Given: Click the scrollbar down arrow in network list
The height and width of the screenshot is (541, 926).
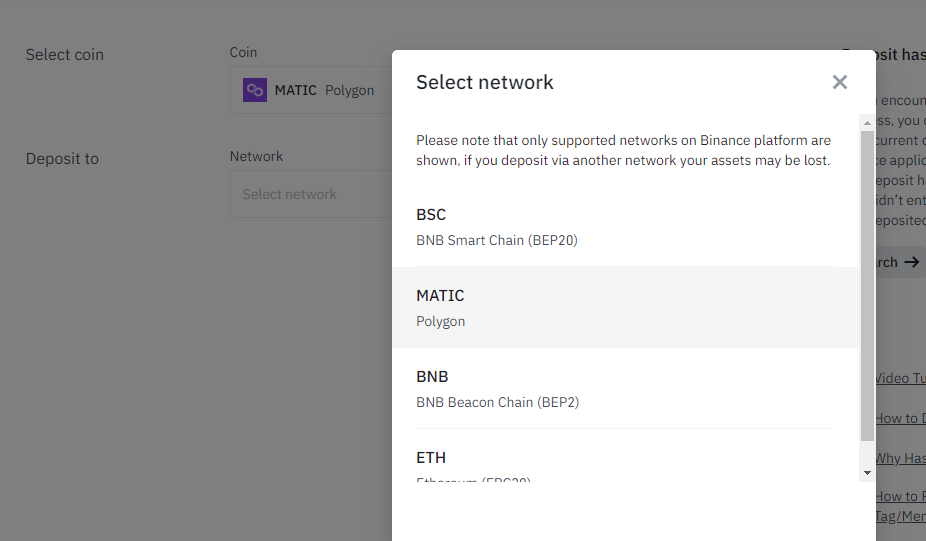Looking at the screenshot, I should click(867, 472).
